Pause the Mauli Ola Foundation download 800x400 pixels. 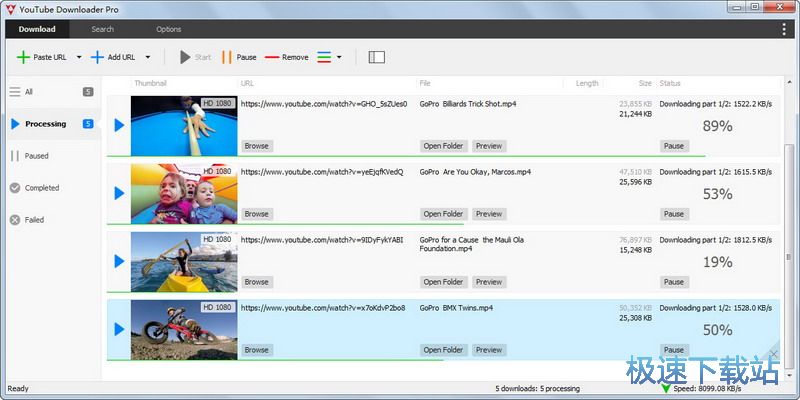[674, 282]
